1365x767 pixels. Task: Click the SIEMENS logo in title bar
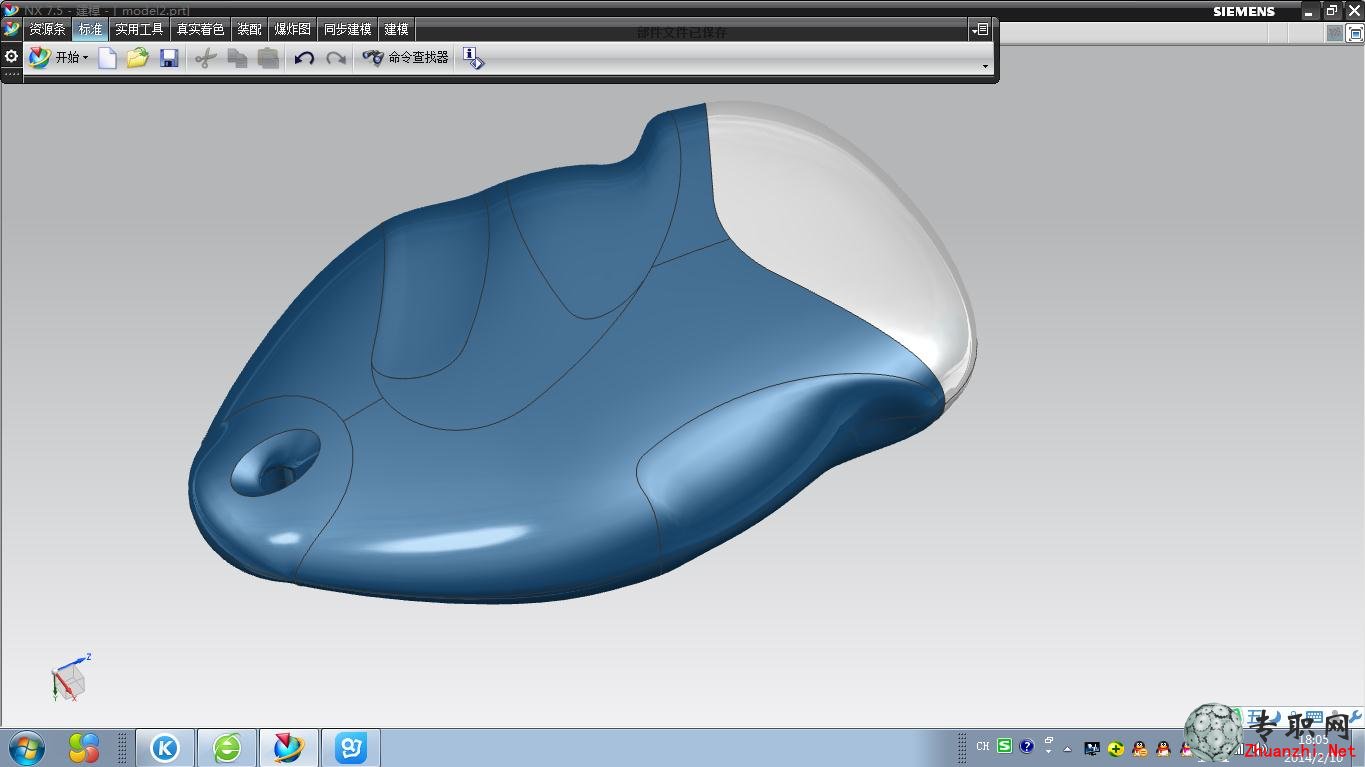point(1244,12)
